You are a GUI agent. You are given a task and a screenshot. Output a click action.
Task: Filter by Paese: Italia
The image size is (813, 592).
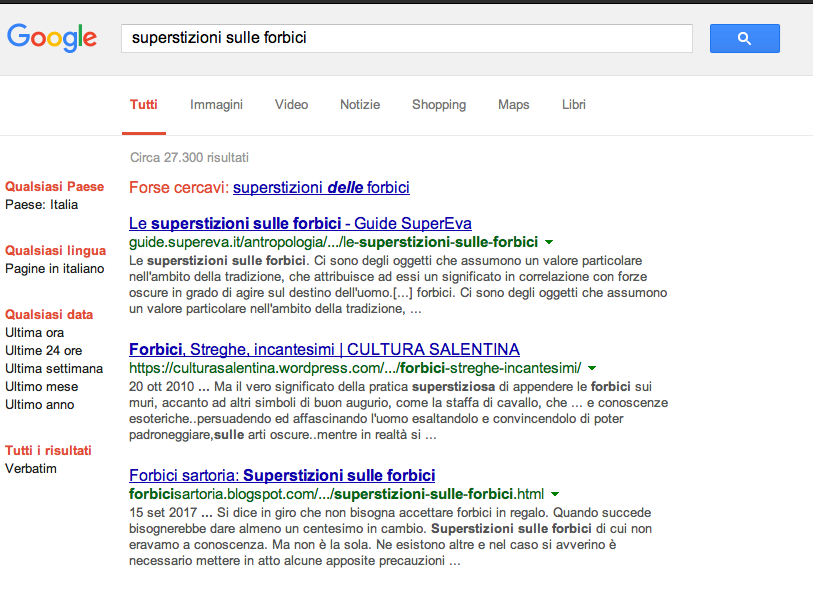pos(41,205)
